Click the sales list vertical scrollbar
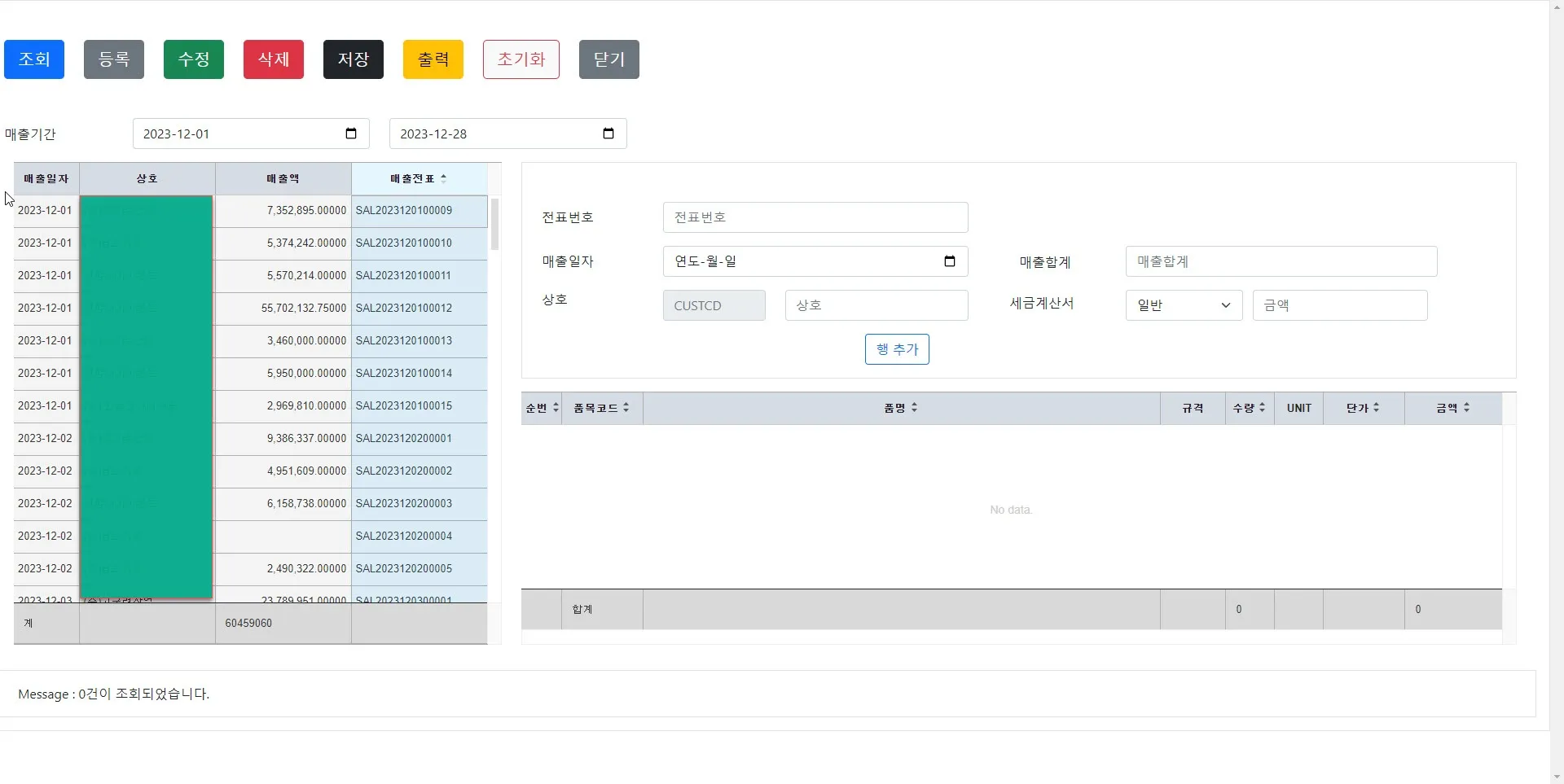 point(494,225)
